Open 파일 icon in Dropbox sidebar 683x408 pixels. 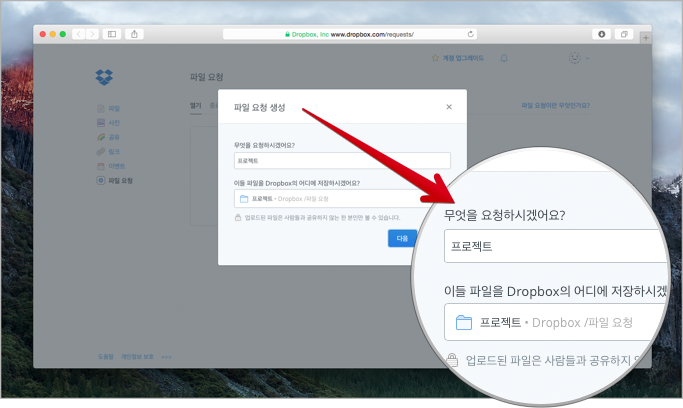[101, 108]
